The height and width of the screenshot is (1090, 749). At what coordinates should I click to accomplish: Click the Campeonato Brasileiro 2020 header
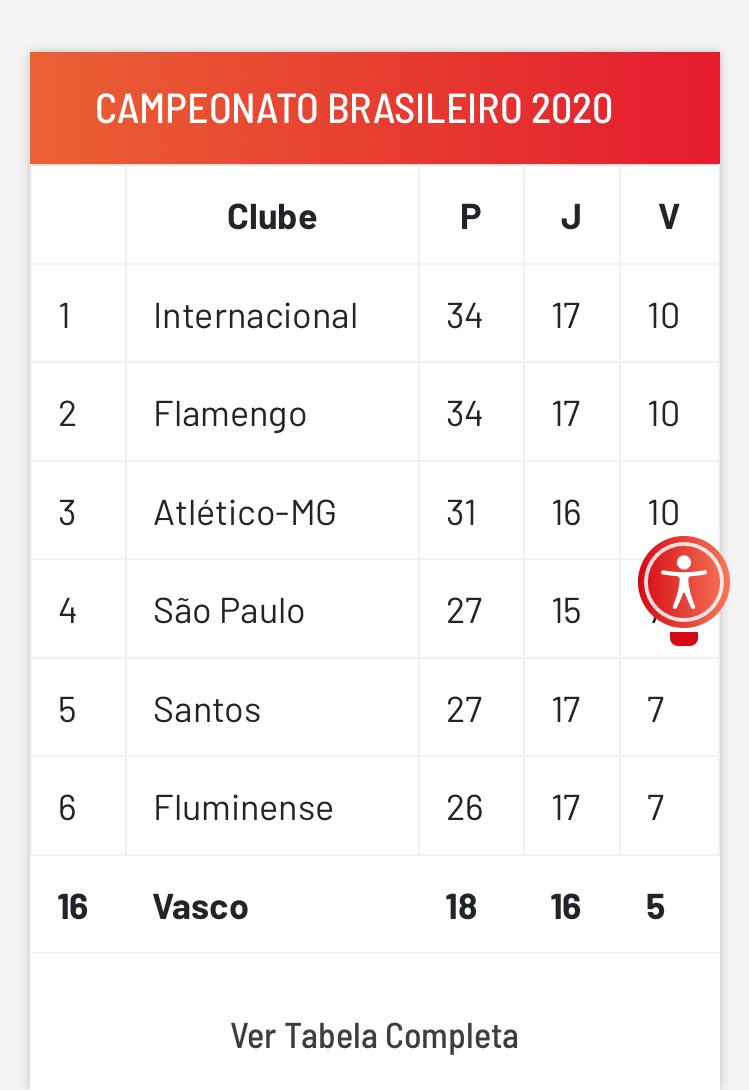coord(354,109)
